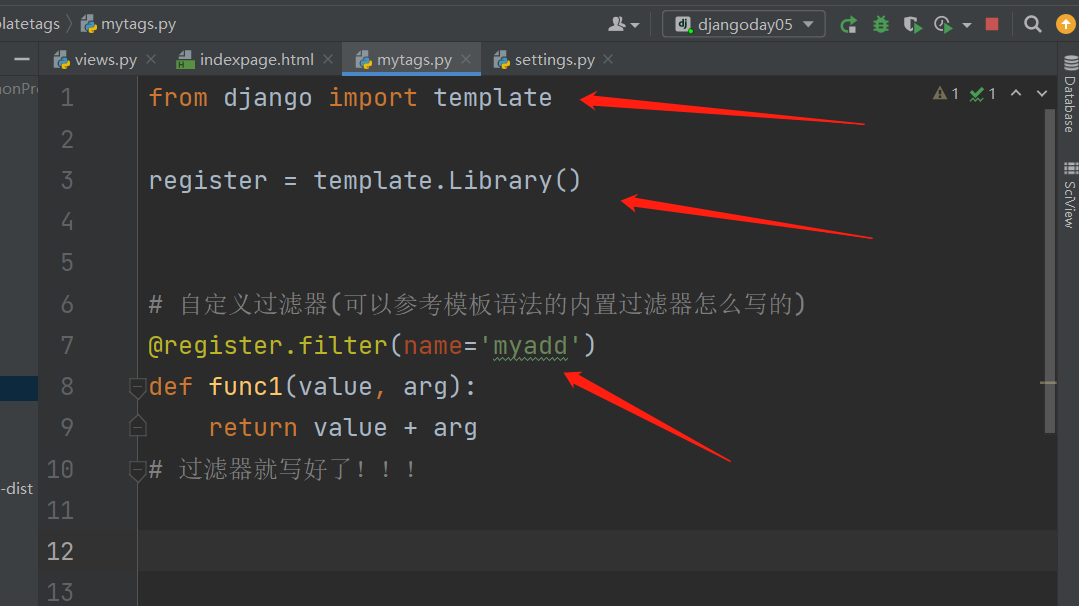Close the indexpage.html tab
This screenshot has height=606, width=1079.
click(x=328, y=60)
